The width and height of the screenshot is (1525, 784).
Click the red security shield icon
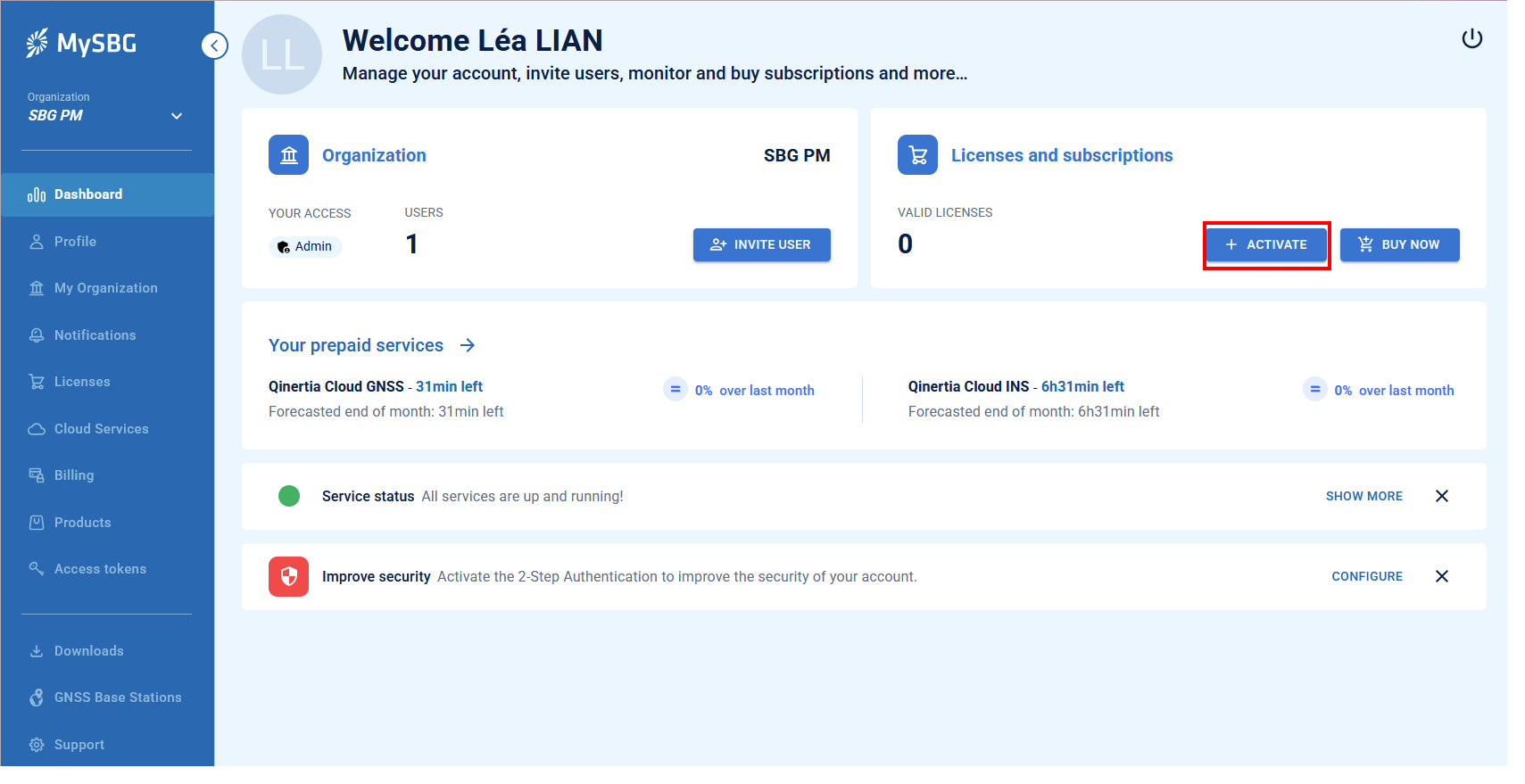click(288, 576)
